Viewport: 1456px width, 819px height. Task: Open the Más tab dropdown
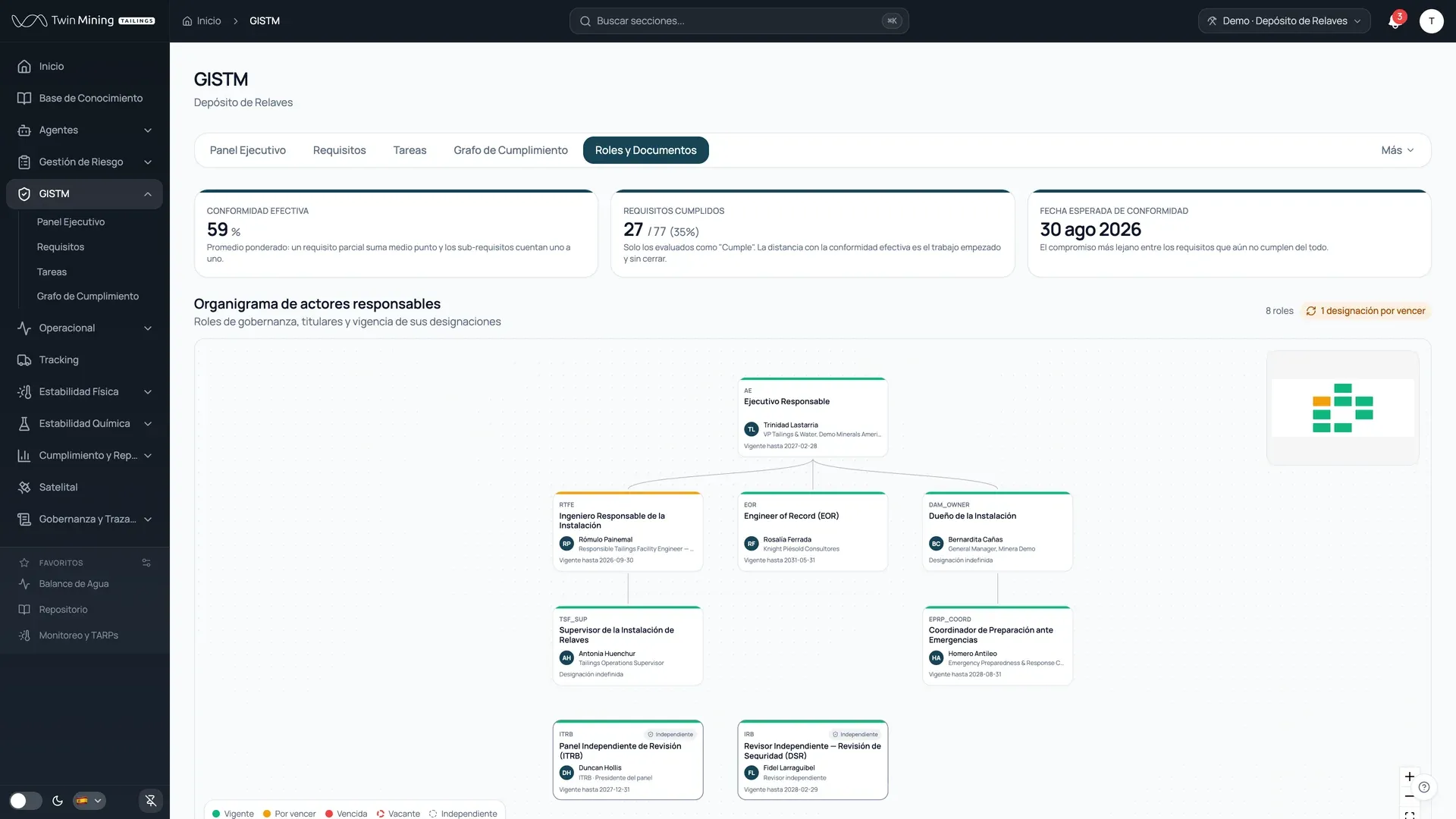point(1397,150)
